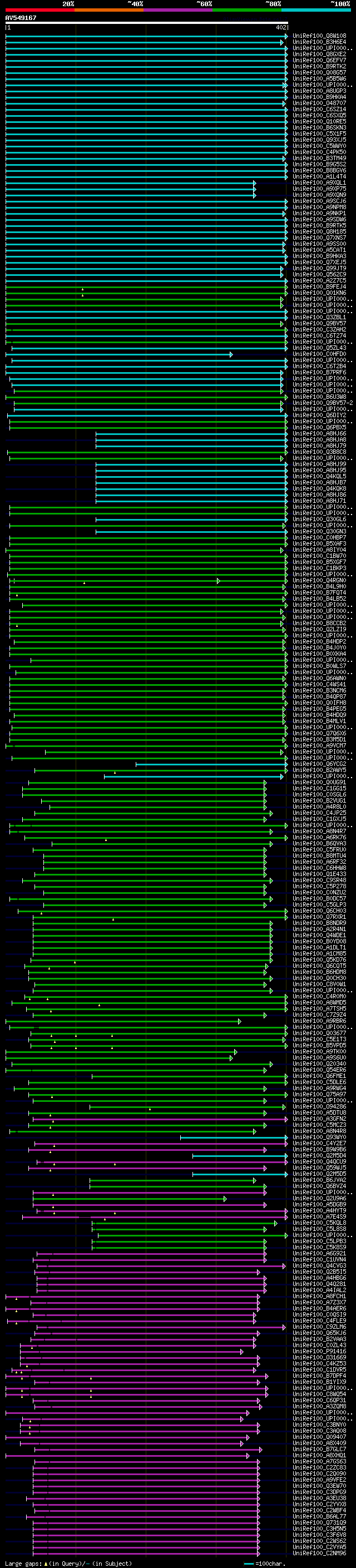Click hit name UniRef100_Q3B8C8

click(319, 452)
